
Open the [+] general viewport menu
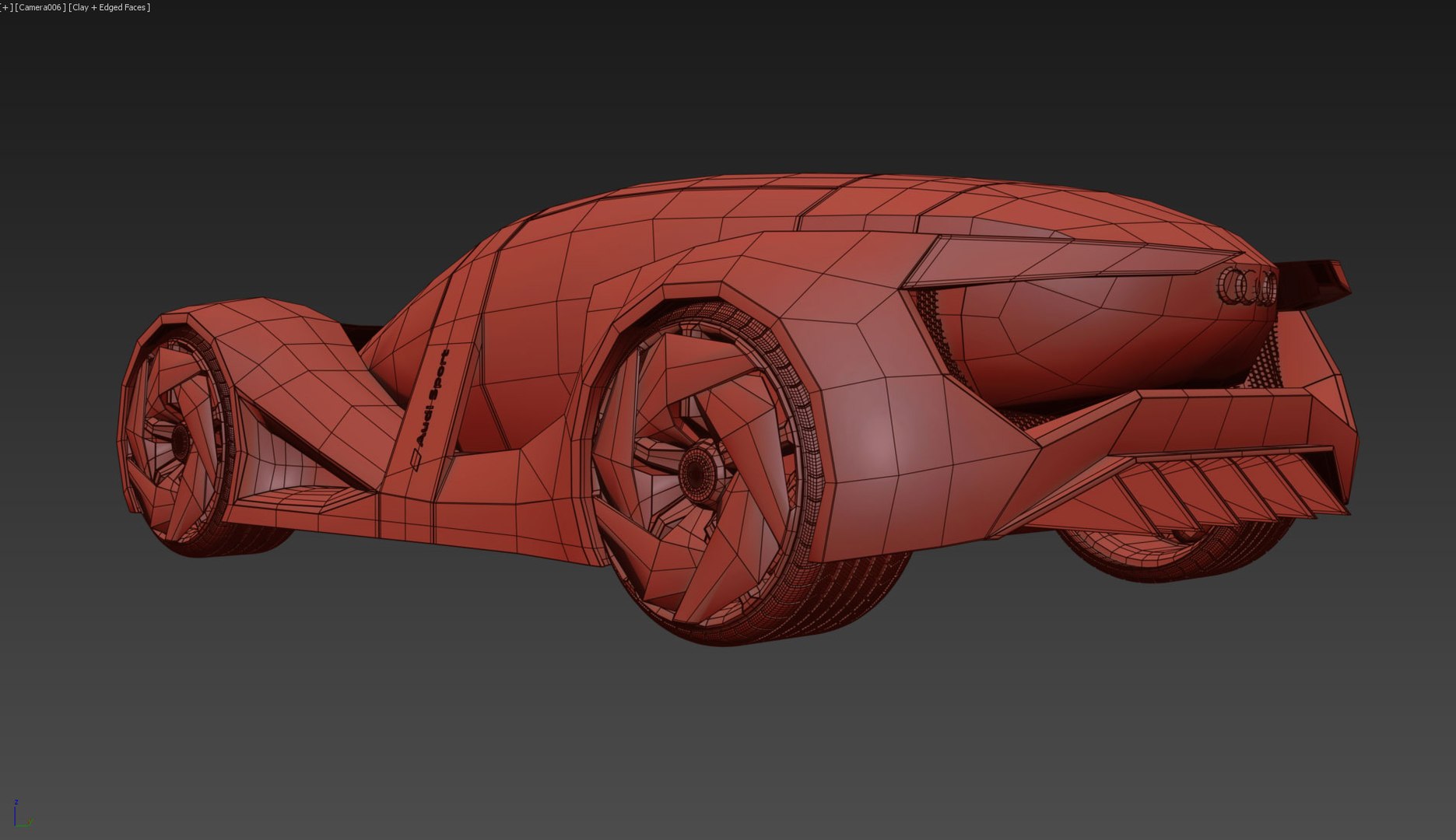tap(6, 7)
